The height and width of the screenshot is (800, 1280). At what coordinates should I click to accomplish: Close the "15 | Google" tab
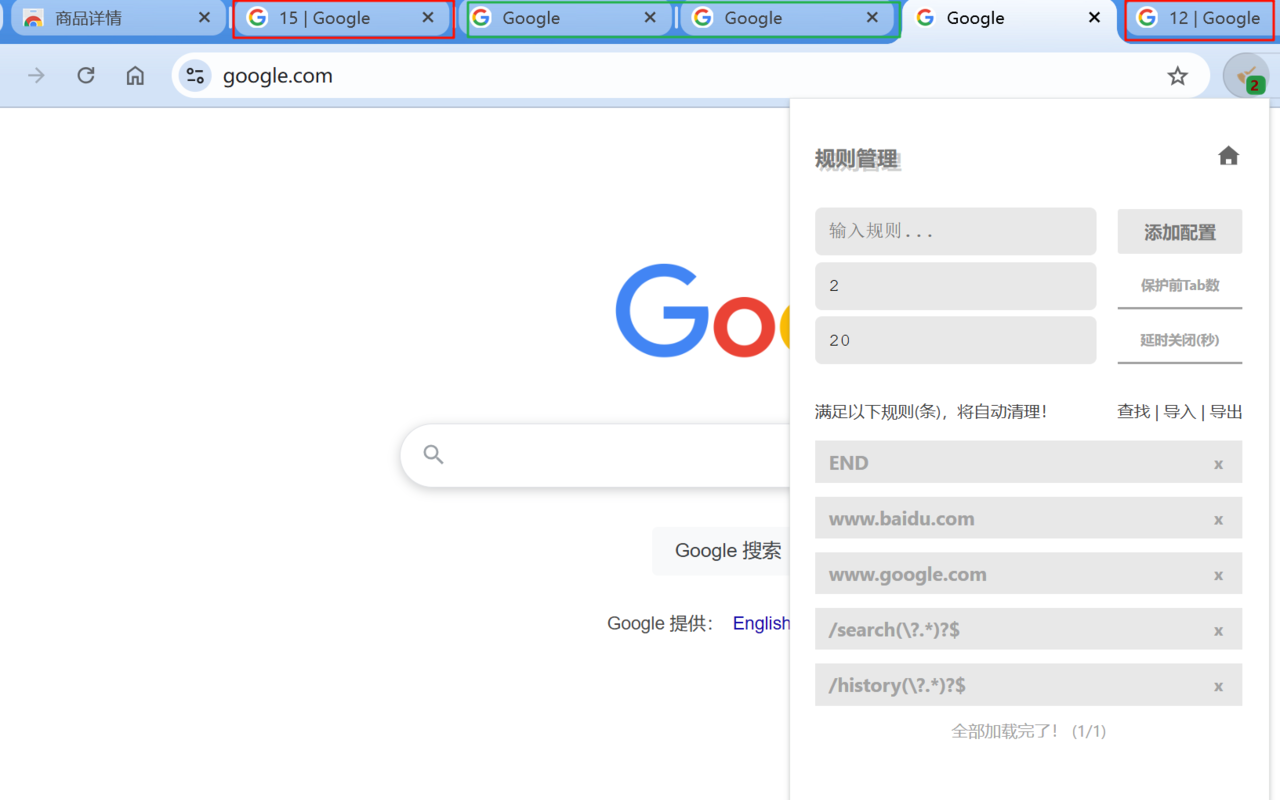click(x=428, y=18)
